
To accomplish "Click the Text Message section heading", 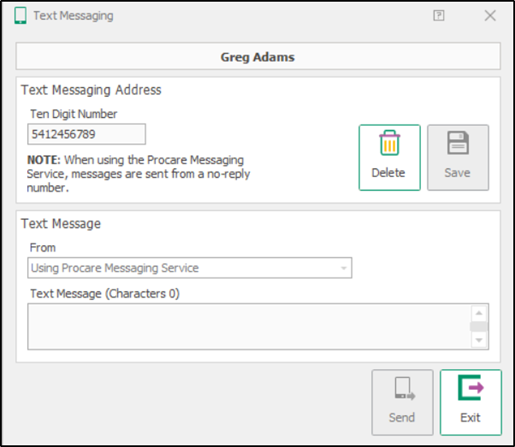I will (61, 224).
